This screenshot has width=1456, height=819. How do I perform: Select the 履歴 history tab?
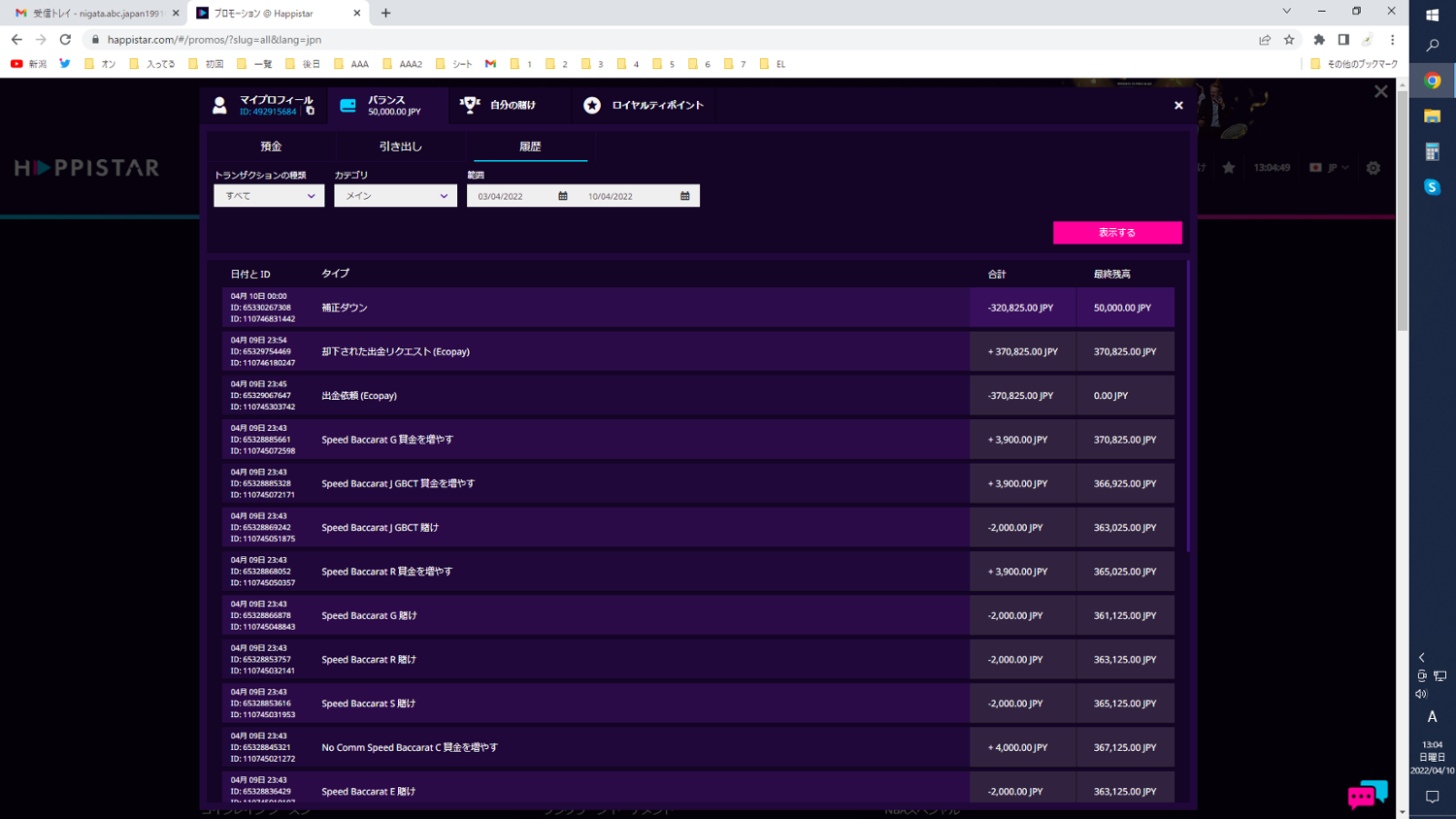tap(530, 147)
